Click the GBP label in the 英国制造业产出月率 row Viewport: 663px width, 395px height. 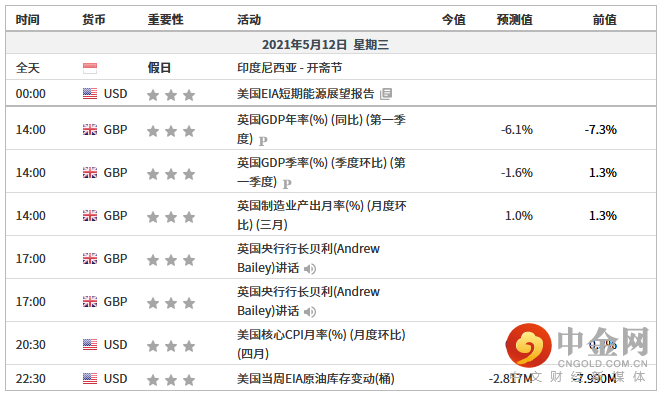[x=115, y=216]
